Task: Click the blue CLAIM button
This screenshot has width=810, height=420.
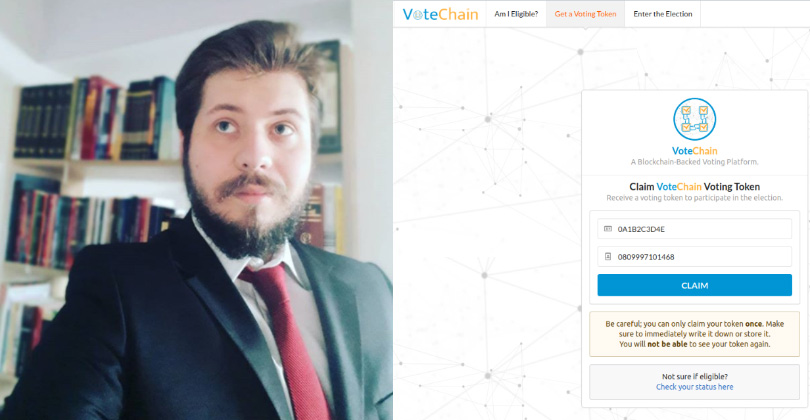Action: click(x=694, y=285)
